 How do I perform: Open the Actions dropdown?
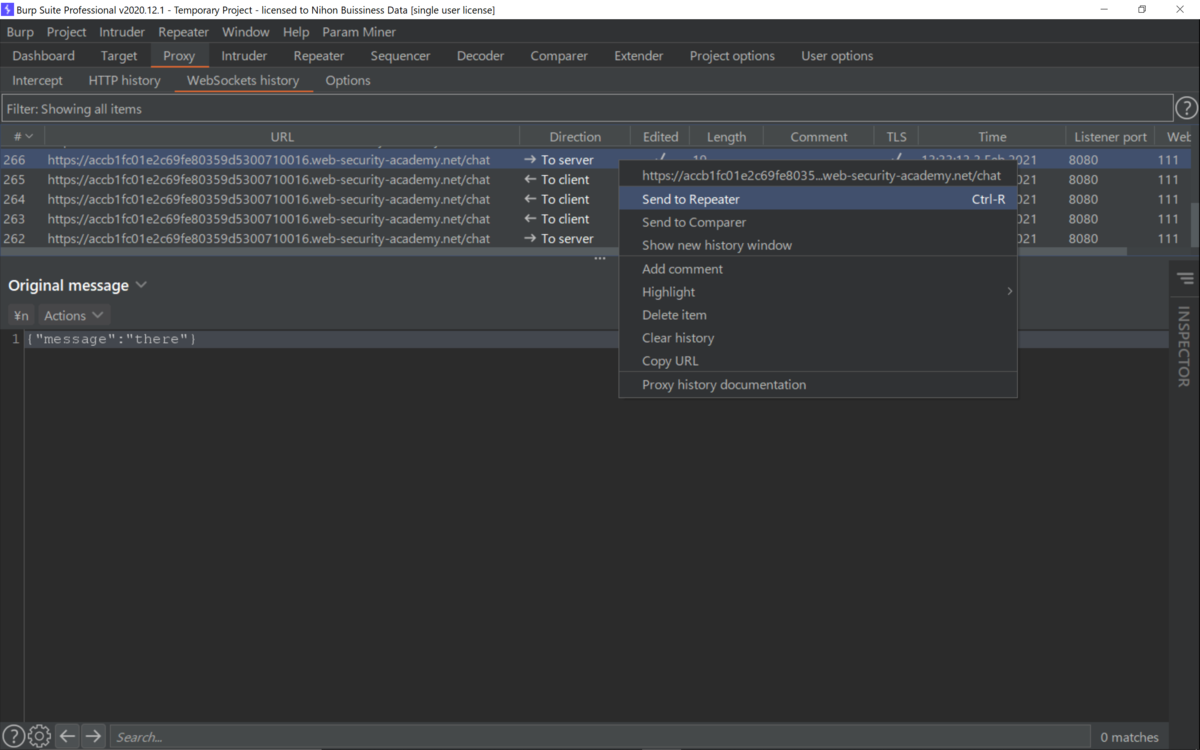pos(73,315)
